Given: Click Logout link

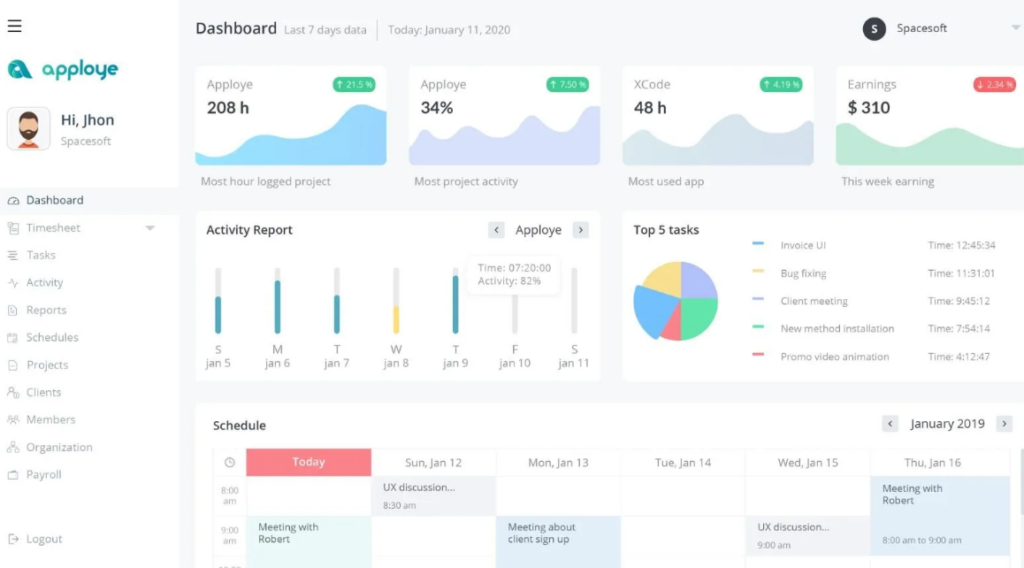Looking at the screenshot, I should [x=44, y=539].
